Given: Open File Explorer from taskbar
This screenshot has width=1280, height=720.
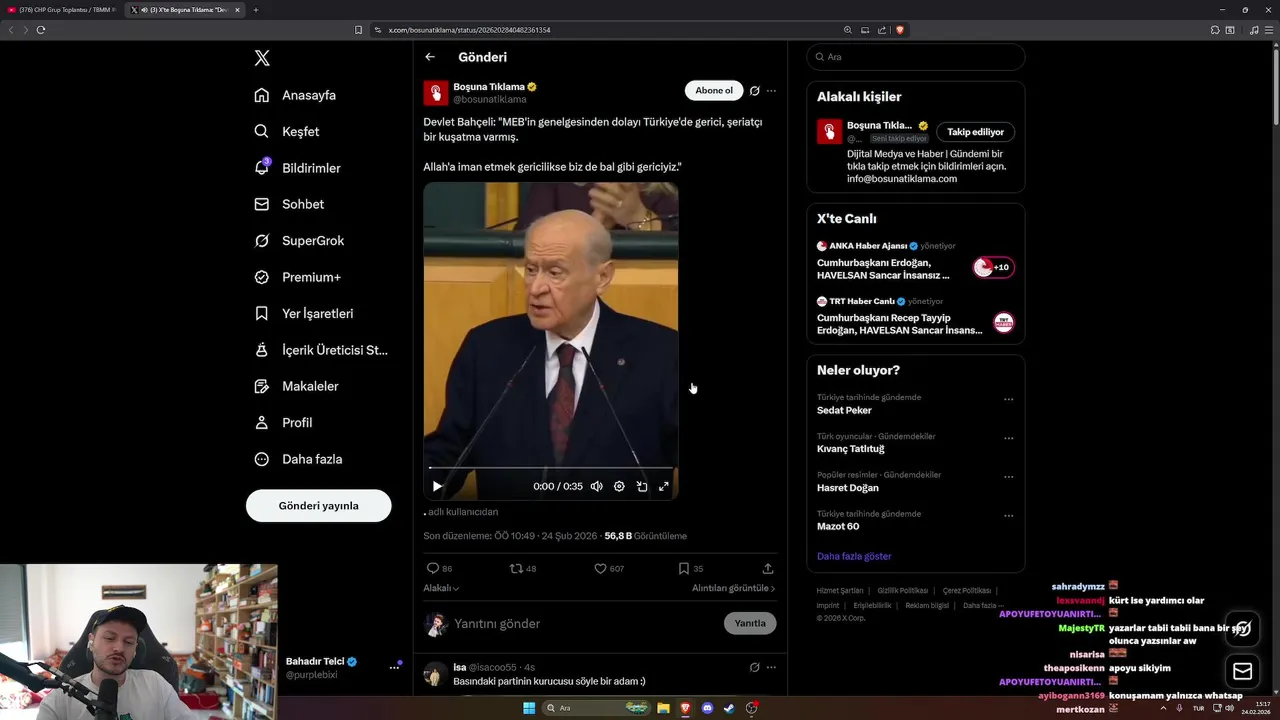Looking at the screenshot, I should pos(663,708).
